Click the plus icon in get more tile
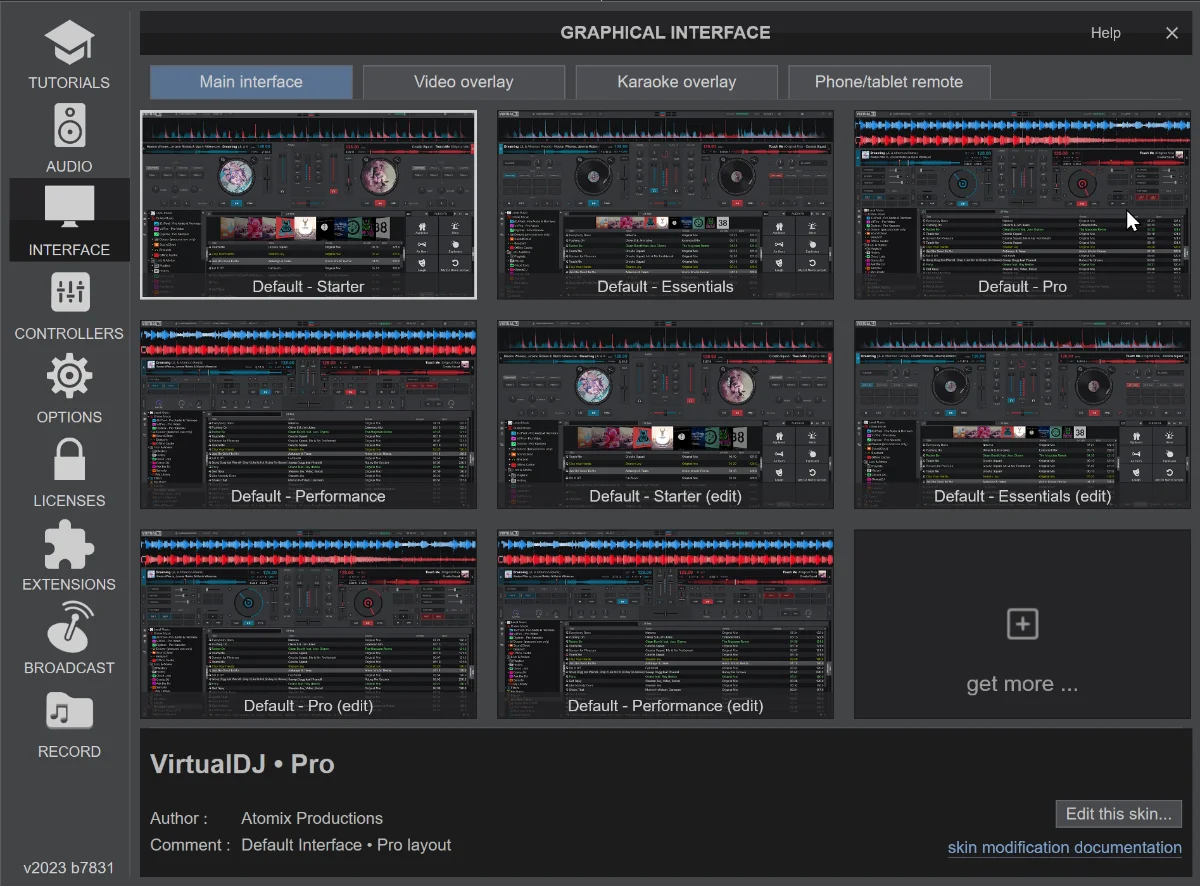 (1022, 624)
